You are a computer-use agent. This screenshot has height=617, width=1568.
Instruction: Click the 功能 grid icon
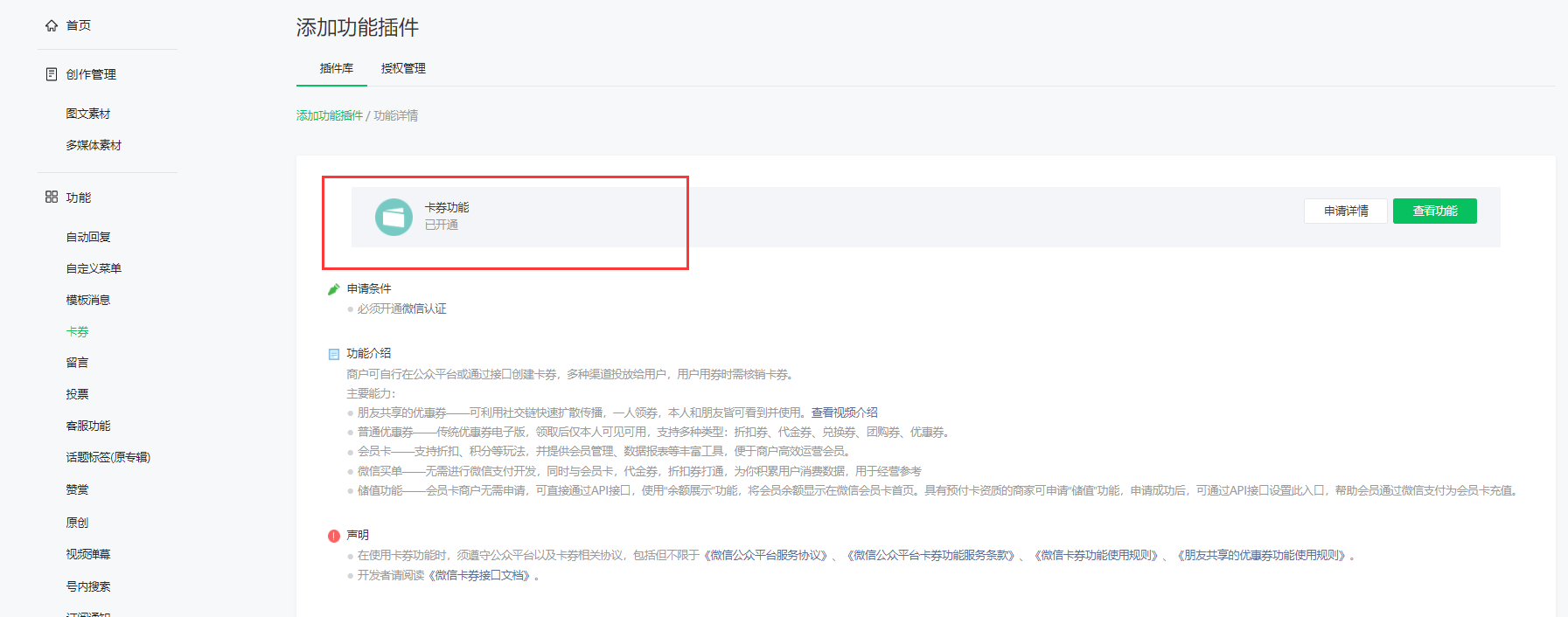52,198
